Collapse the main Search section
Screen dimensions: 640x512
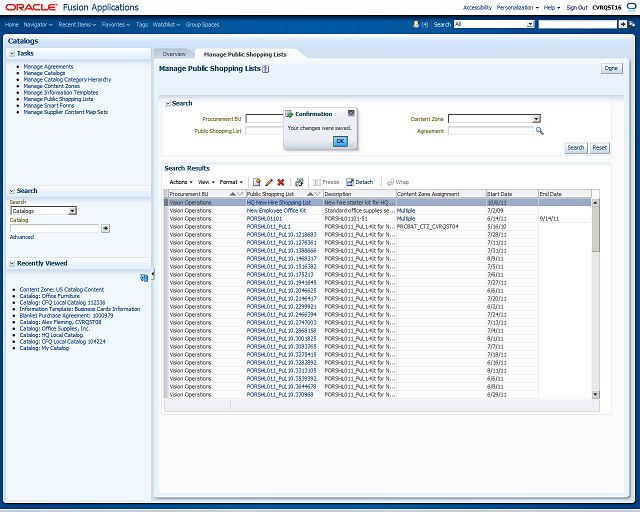(168, 104)
